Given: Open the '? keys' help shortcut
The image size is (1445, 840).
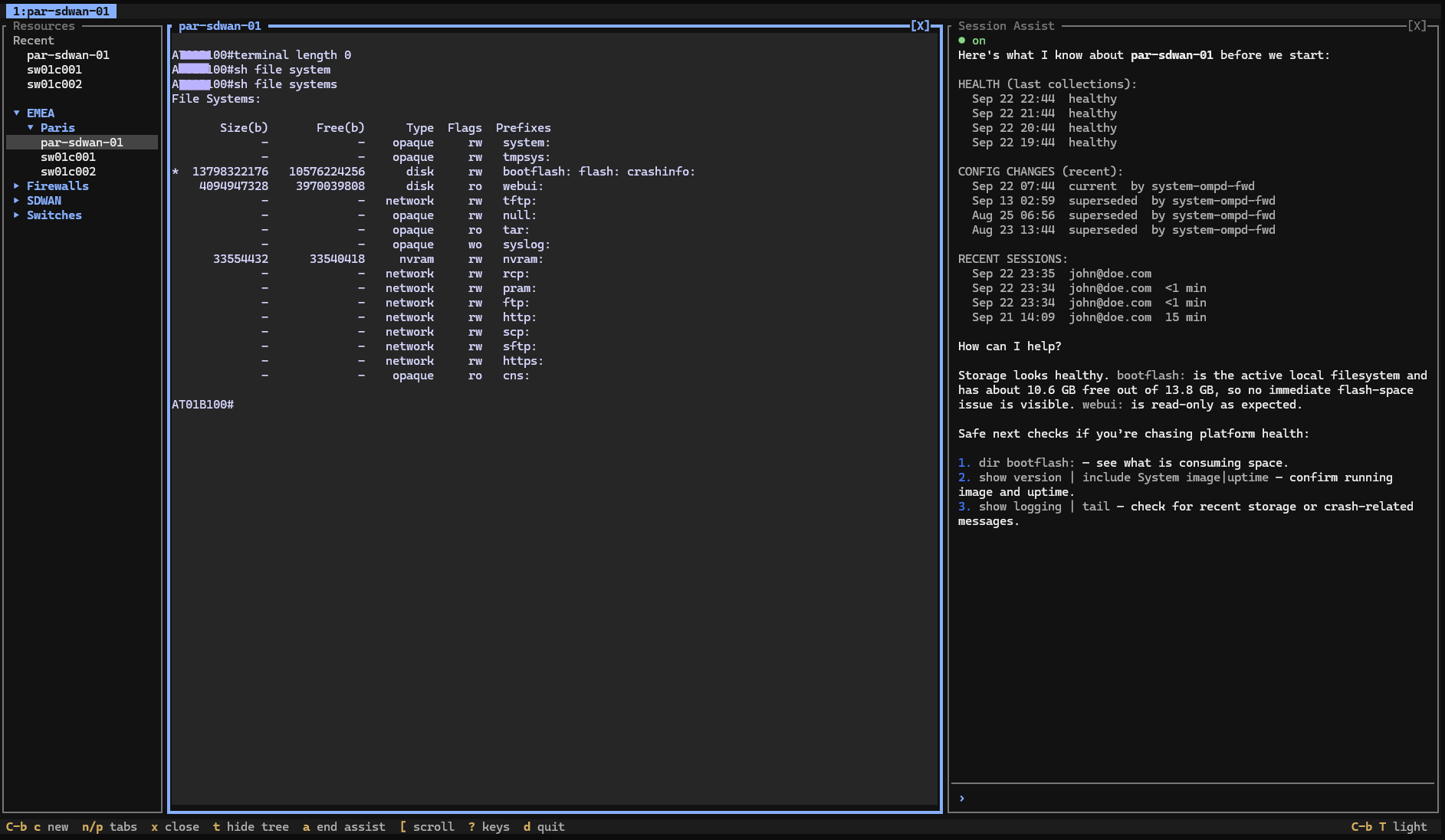Looking at the screenshot, I should pyautogui.click(x=489, y=826).
